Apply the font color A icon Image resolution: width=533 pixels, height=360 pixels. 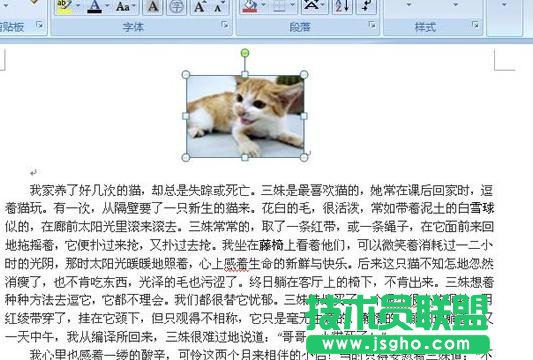[x=95, y=6]
